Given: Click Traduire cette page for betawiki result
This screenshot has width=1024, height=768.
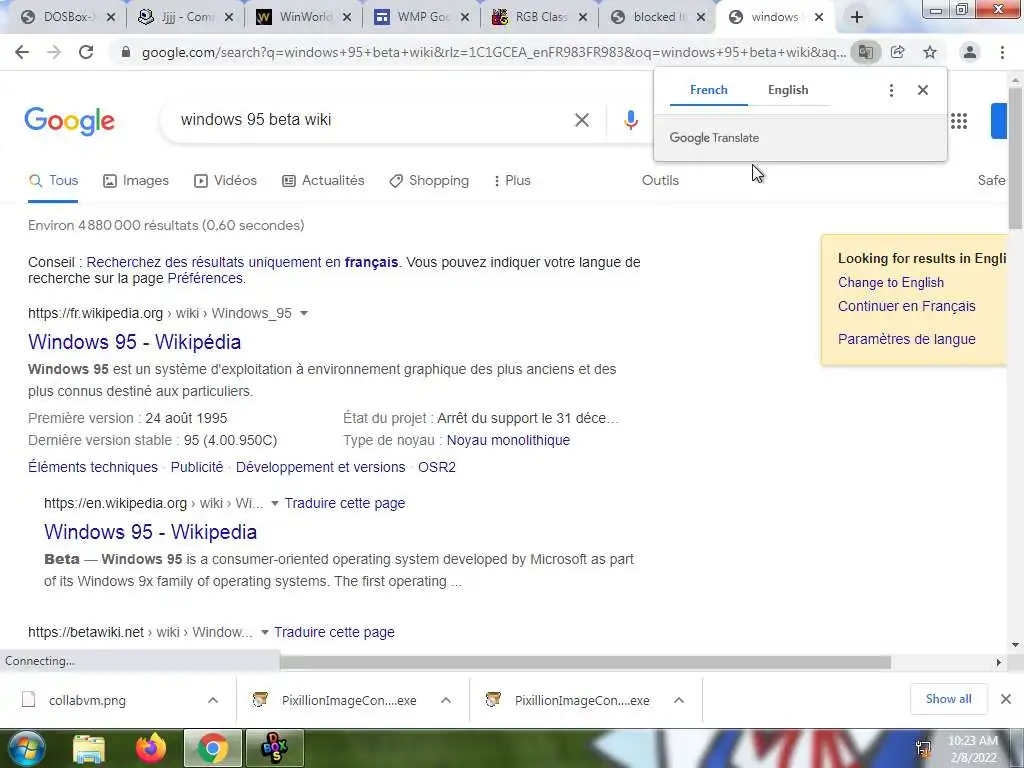Looking at the screenshot, I should [x=334, y=633].
